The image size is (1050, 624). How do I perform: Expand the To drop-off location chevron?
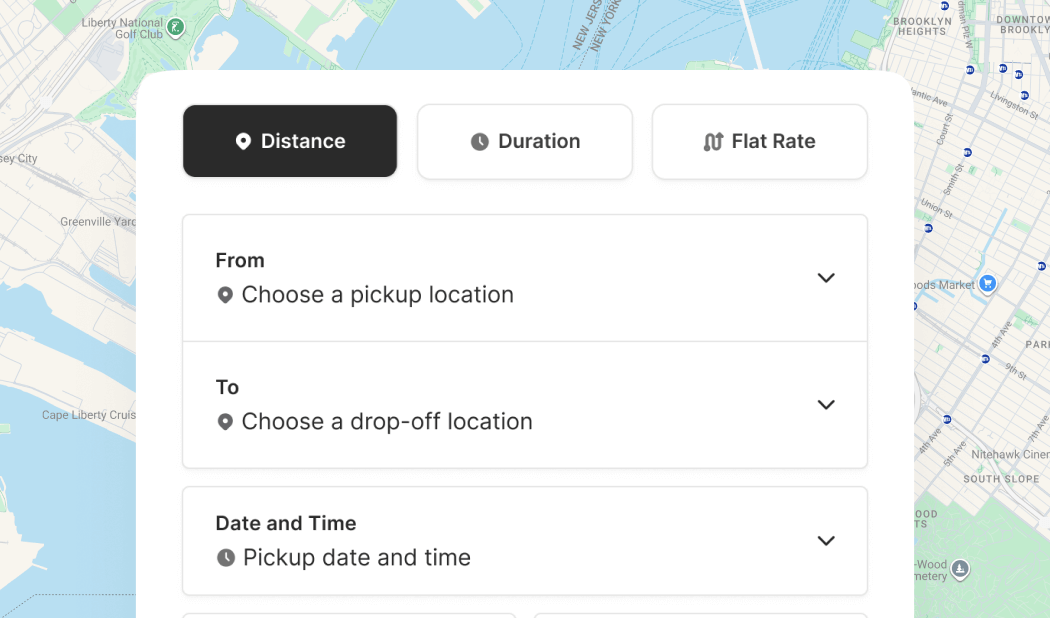point(826,405)
